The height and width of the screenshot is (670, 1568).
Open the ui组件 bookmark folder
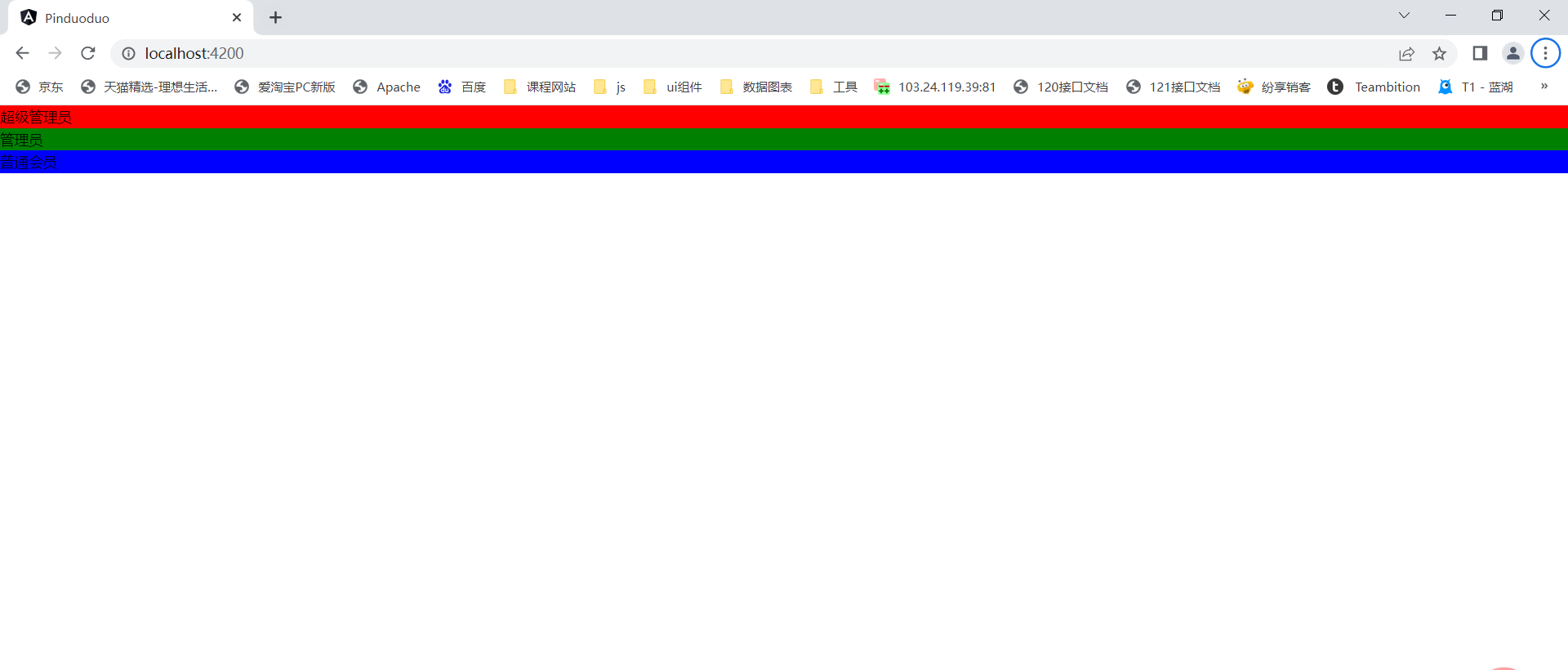(x=673, y=87)
